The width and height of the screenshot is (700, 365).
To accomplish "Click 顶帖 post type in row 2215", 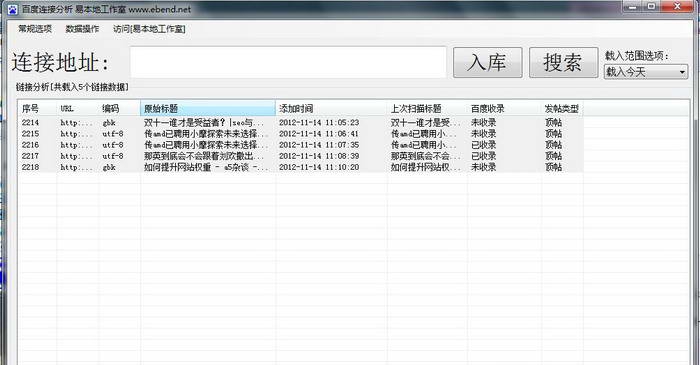I will tap(554, 133).
